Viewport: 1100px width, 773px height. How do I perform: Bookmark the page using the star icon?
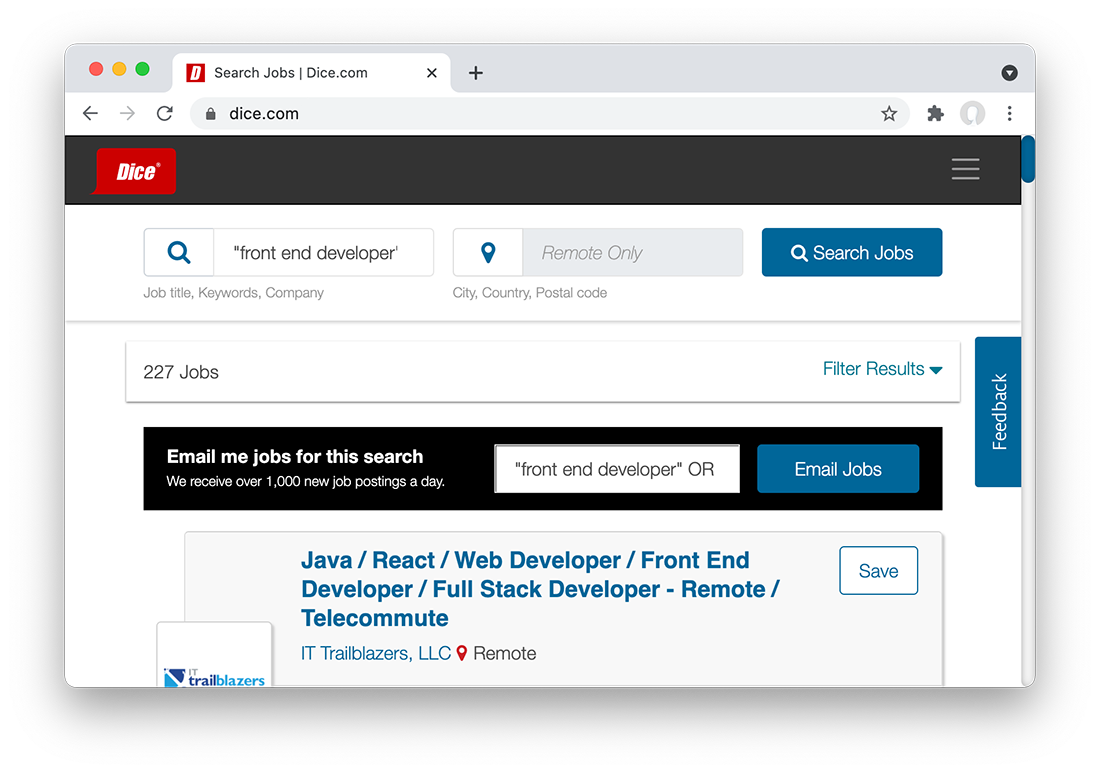click(889, 113)
